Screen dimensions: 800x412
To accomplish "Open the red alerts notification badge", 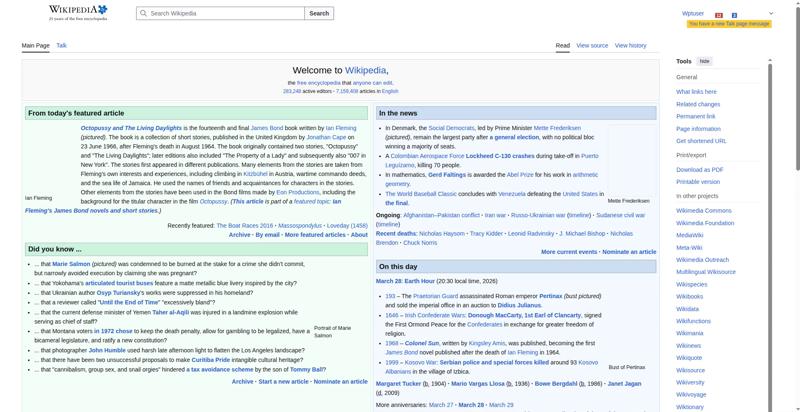I will click(x=720, y=14).
